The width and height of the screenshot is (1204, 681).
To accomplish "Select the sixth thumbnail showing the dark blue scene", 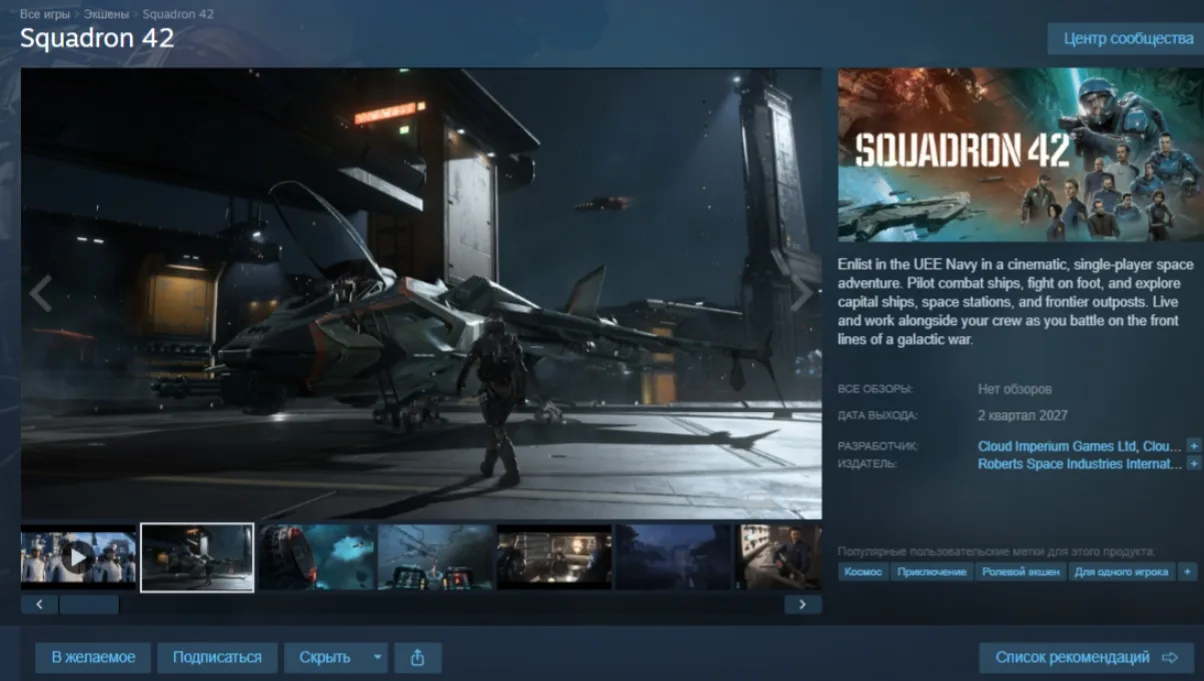I will point(673,557).
